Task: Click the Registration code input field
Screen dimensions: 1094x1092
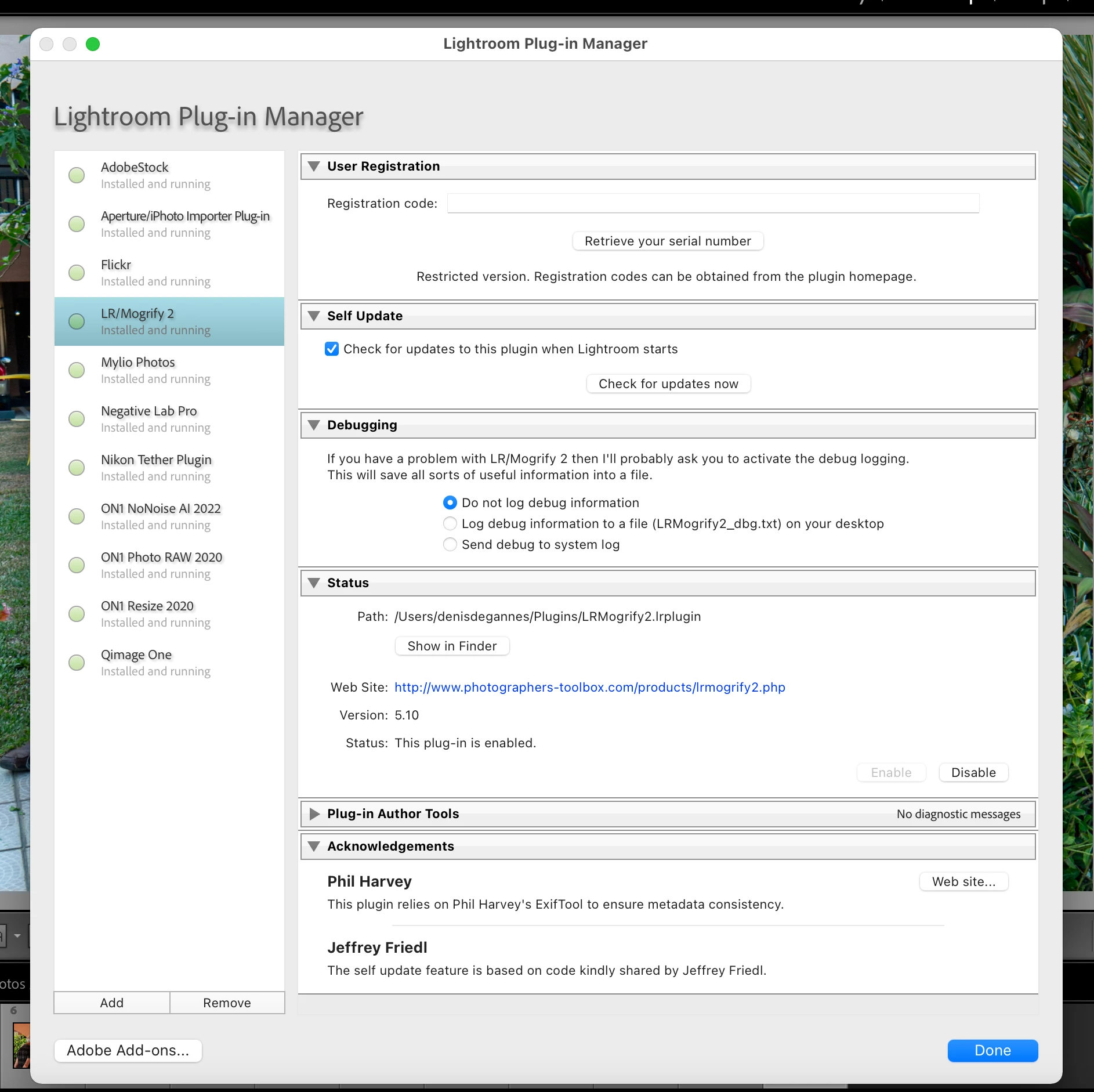Action: [713, 203]
